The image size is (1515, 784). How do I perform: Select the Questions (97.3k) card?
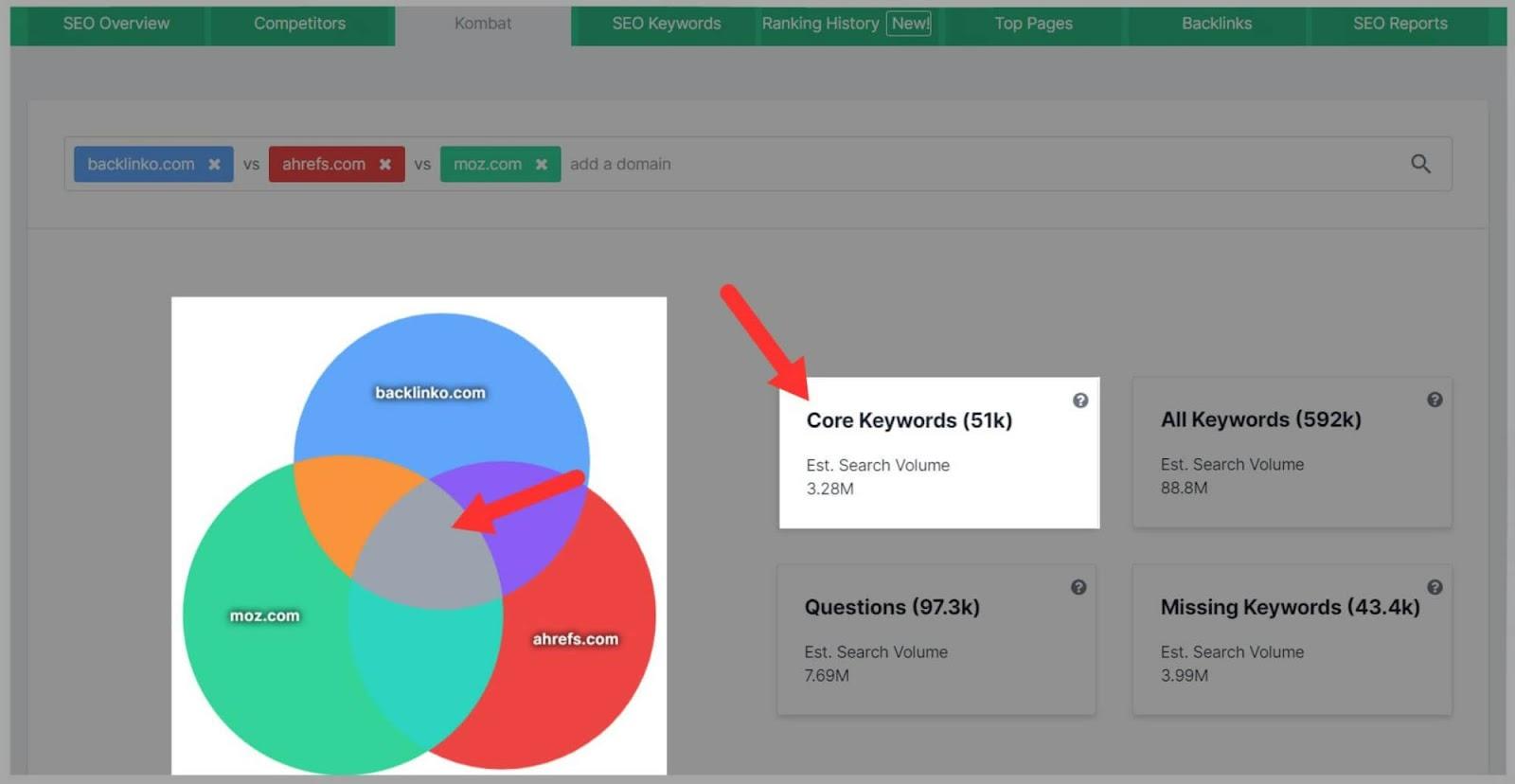coord(936,640)
